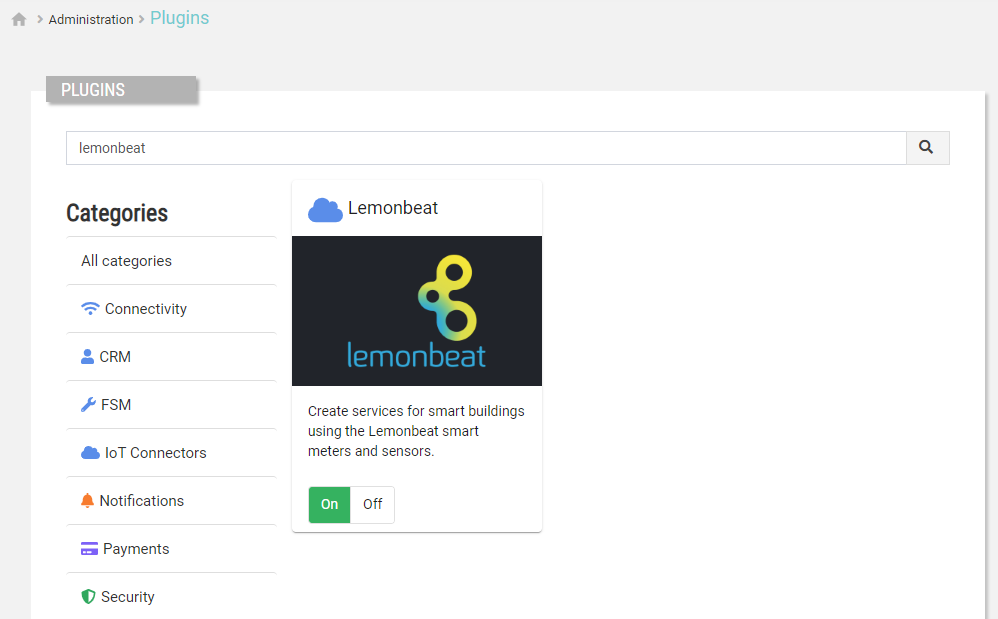Image resolution: width=998 pixels, height=619 pixels.
Task: Filter by CRM category label
Action: (x=115, y=357)
